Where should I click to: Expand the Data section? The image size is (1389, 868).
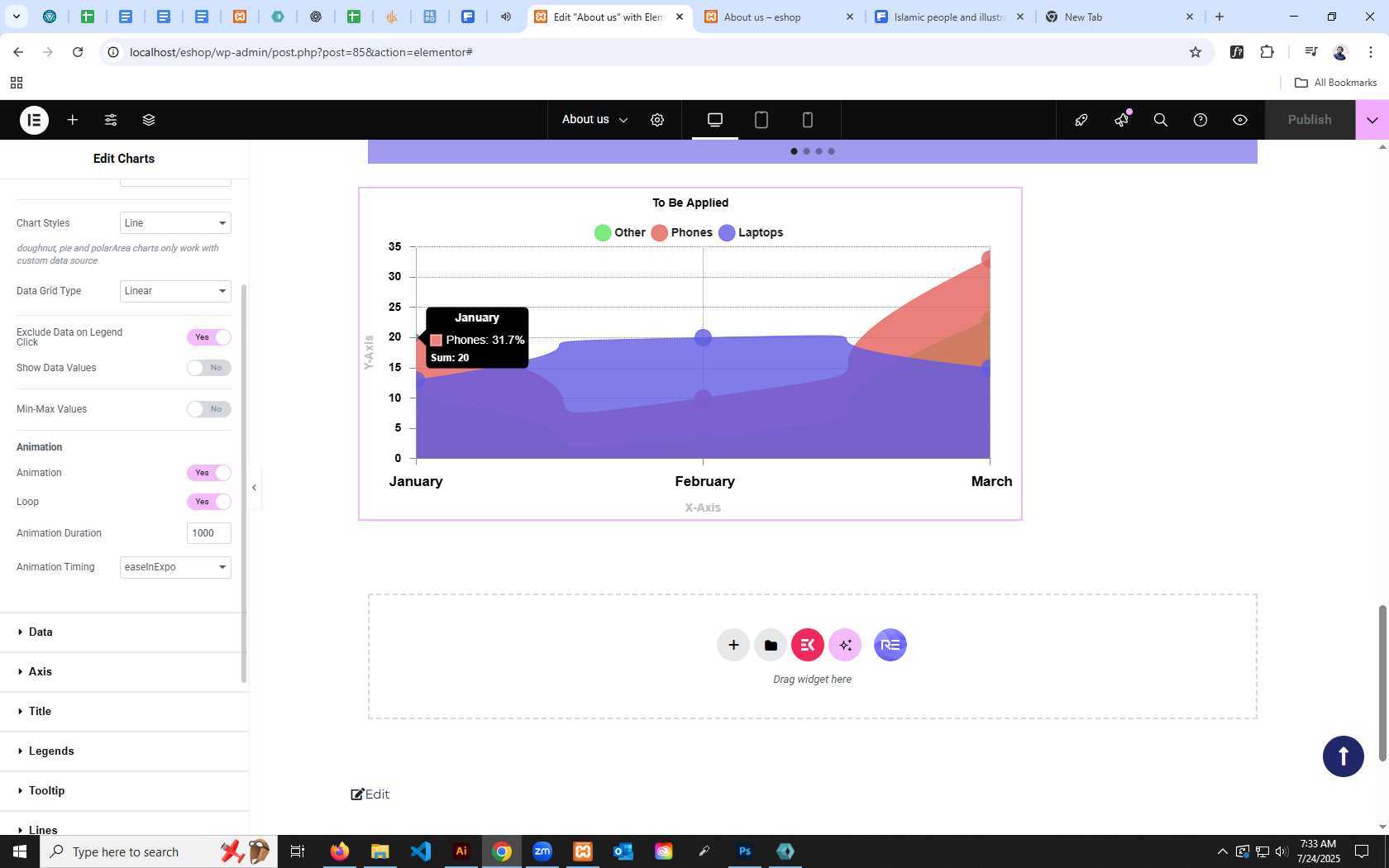click(x=124, y=632)
